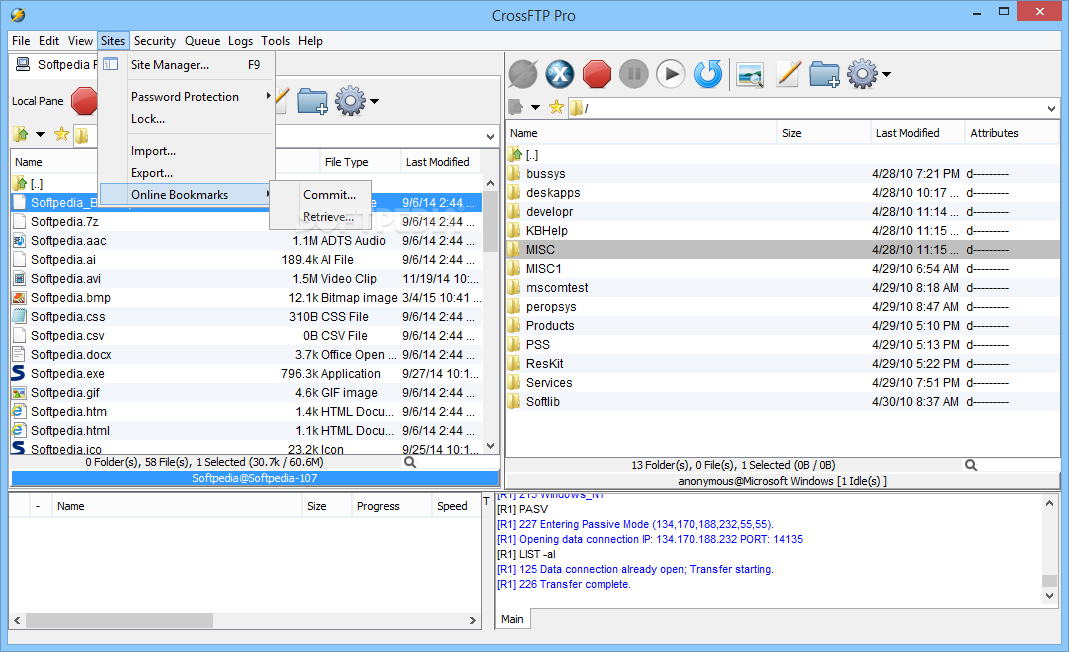Click the gear settings icon in local toolbar

click(350, 101)
